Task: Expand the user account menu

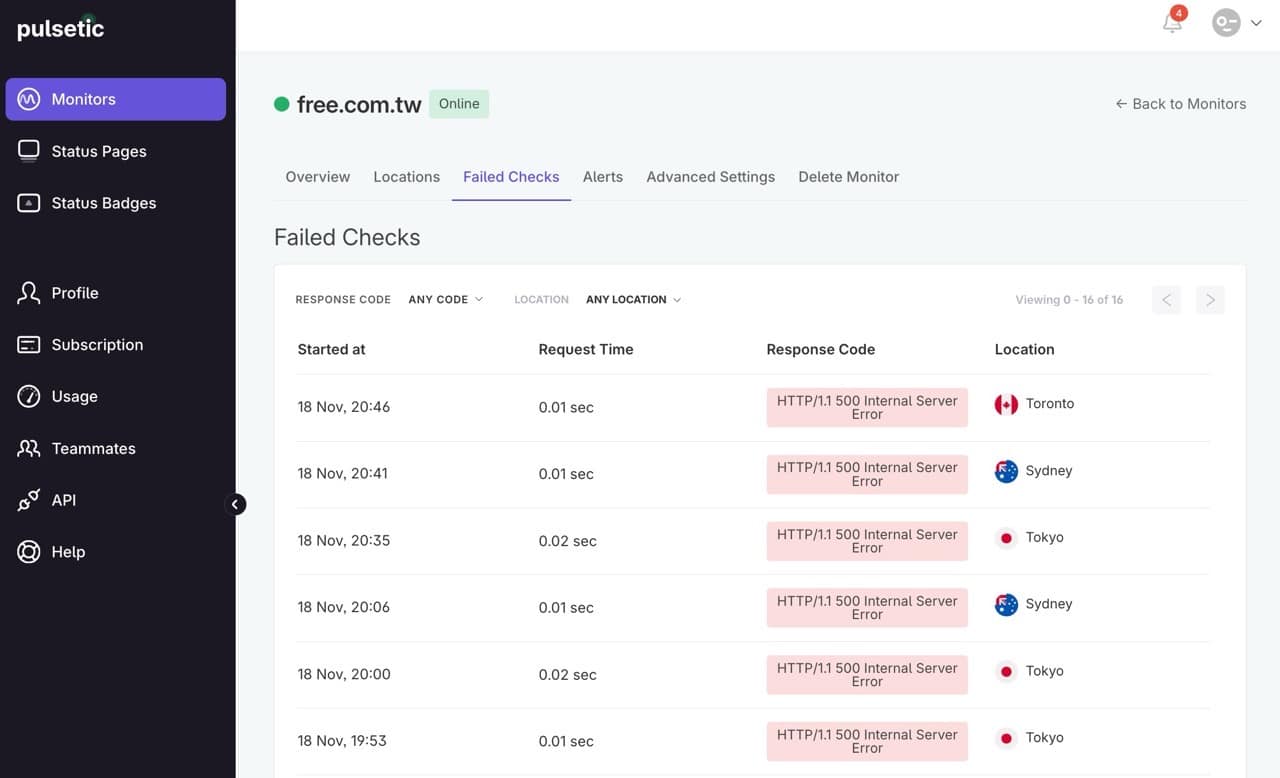Action: tap(1237, 22)
